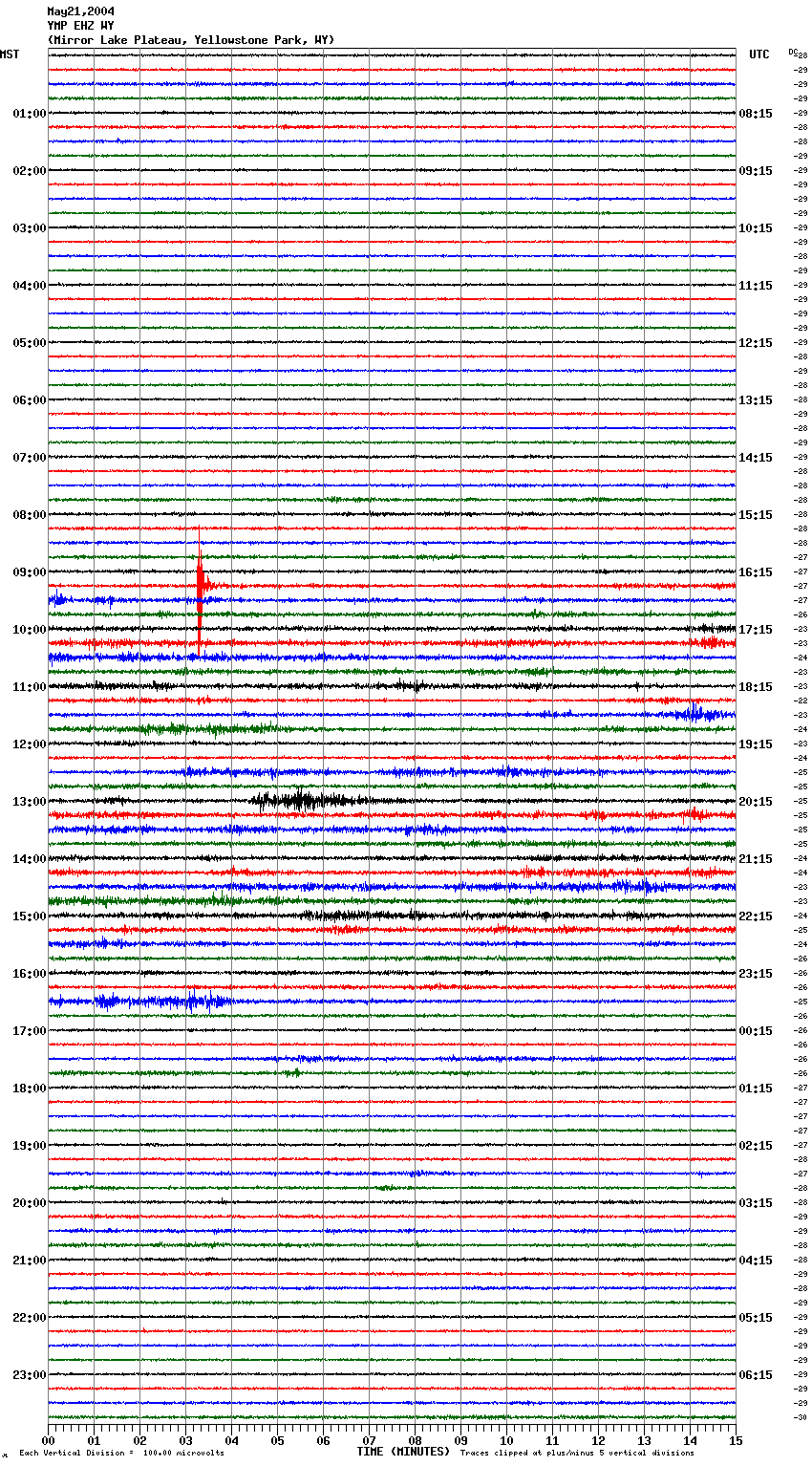Click the date text May21,2004
The image size is (812, 1466).
[81, 11]
